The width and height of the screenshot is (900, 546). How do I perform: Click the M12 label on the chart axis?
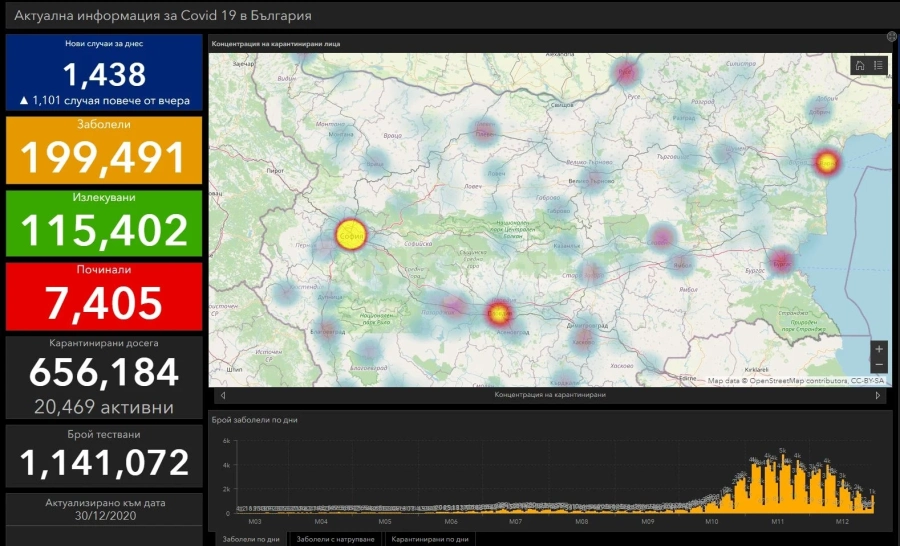pyautogui.click(x=842, y=522)
